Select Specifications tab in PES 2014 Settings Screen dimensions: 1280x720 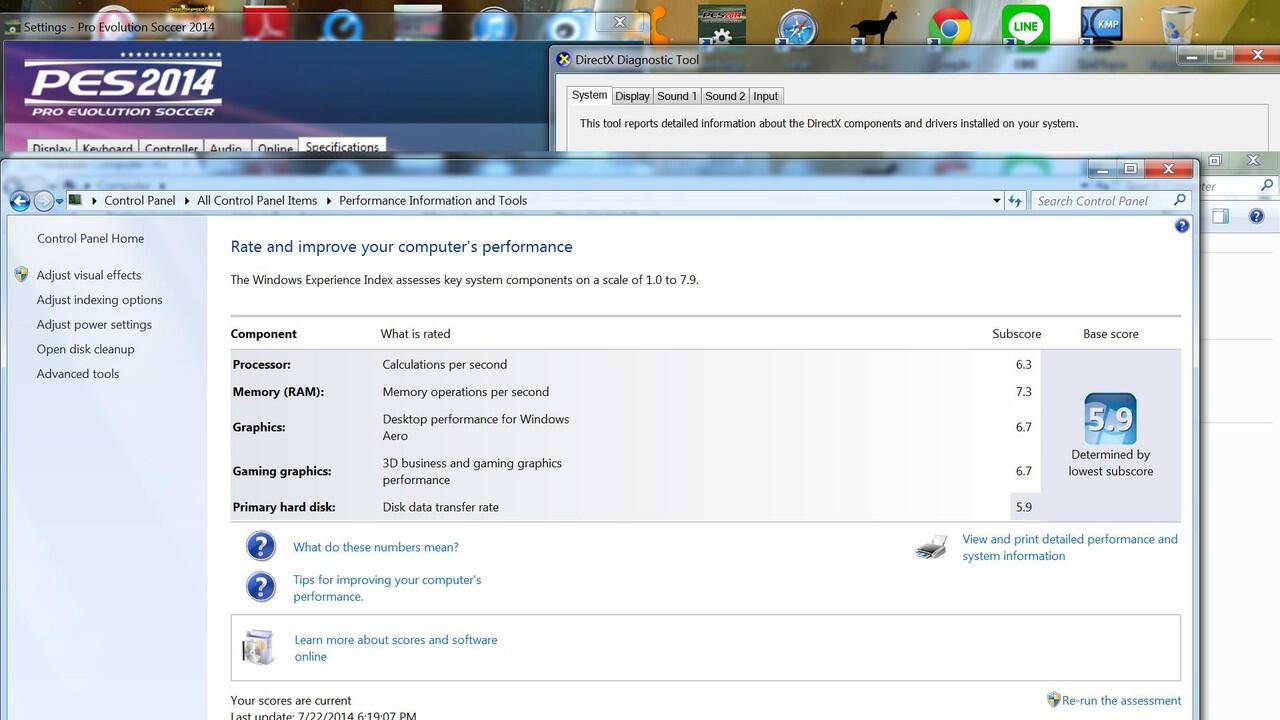342,146
